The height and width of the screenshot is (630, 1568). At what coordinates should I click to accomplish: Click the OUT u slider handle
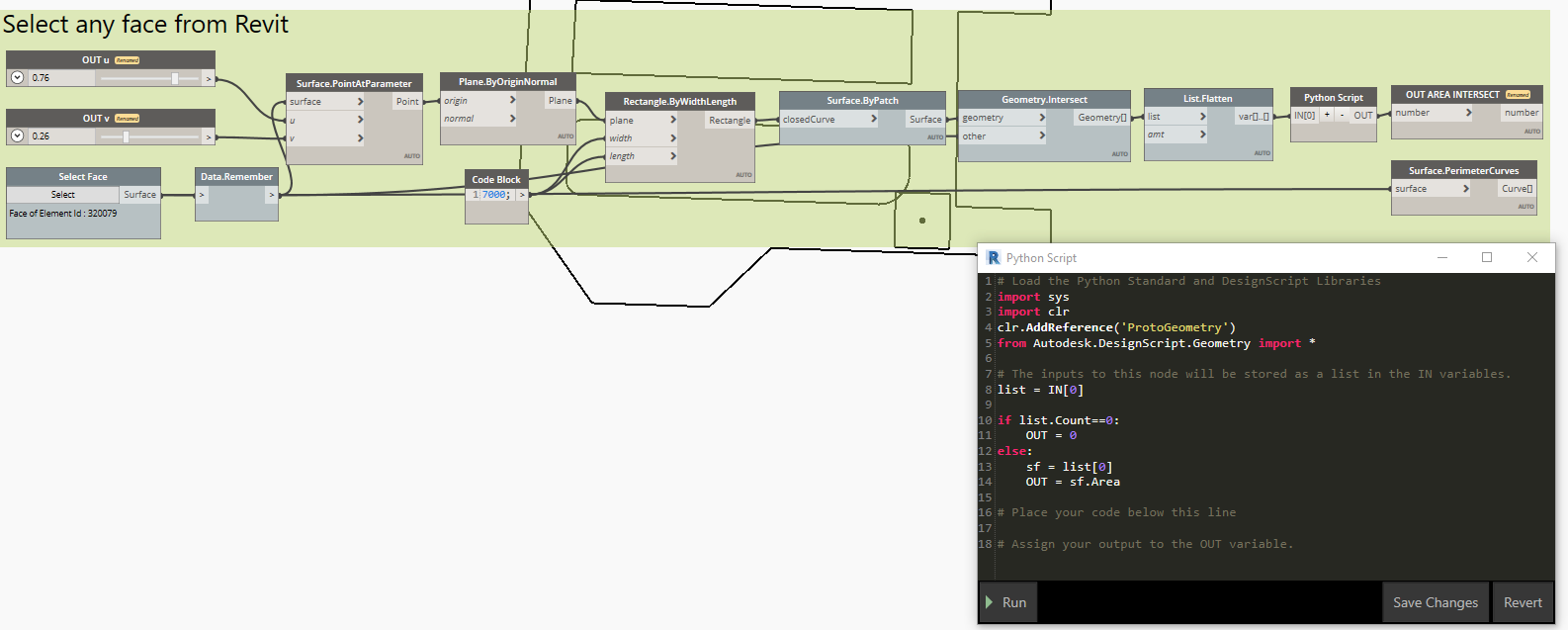[x=175, y=77]
